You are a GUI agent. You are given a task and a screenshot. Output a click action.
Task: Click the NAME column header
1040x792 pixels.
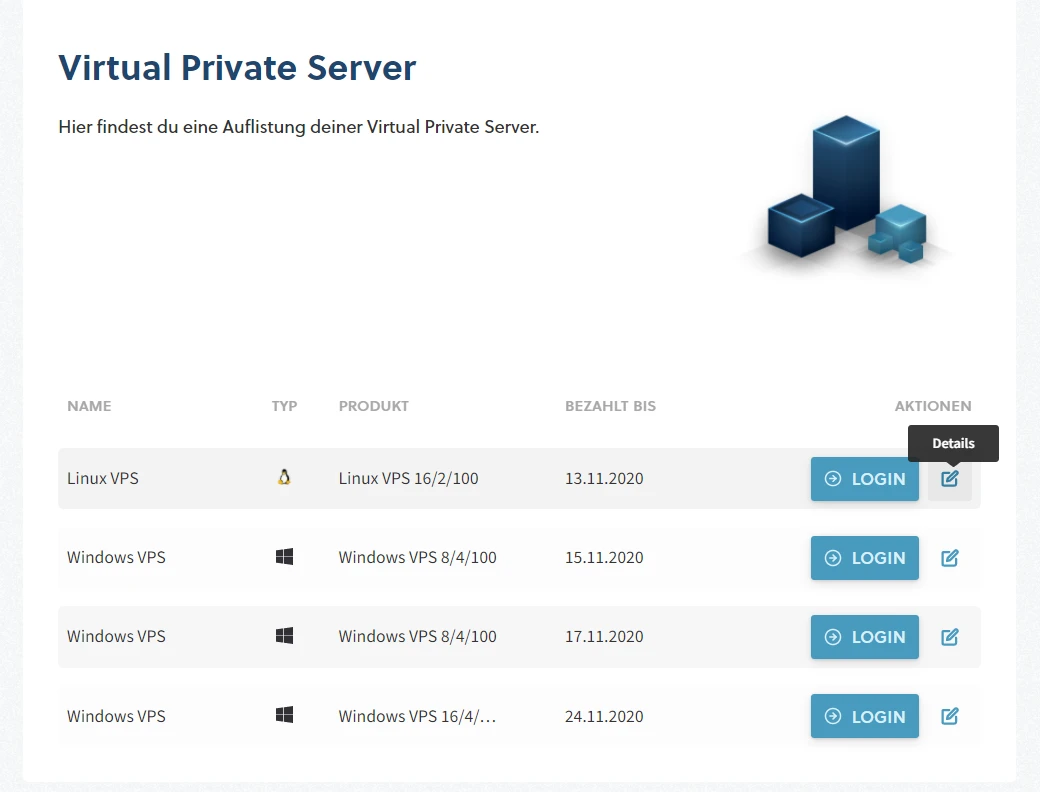coord(89,406)
